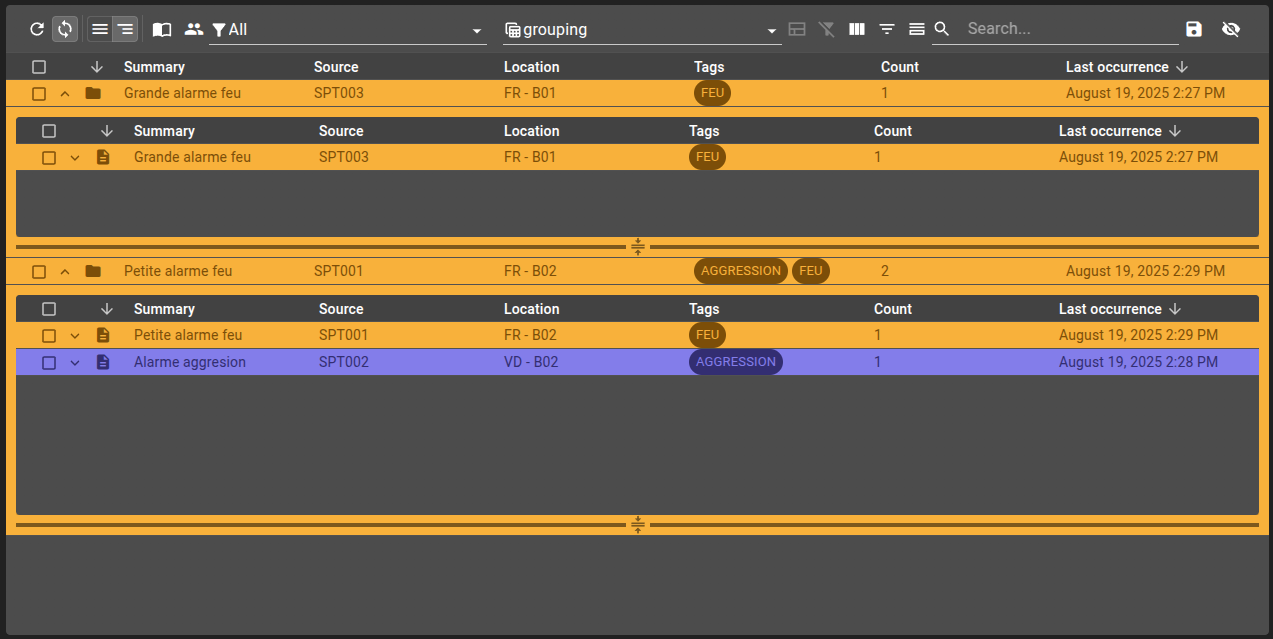Screen dimensions: 1273x639
Task: Click the users group icon
Action: [x=194, y=29]
